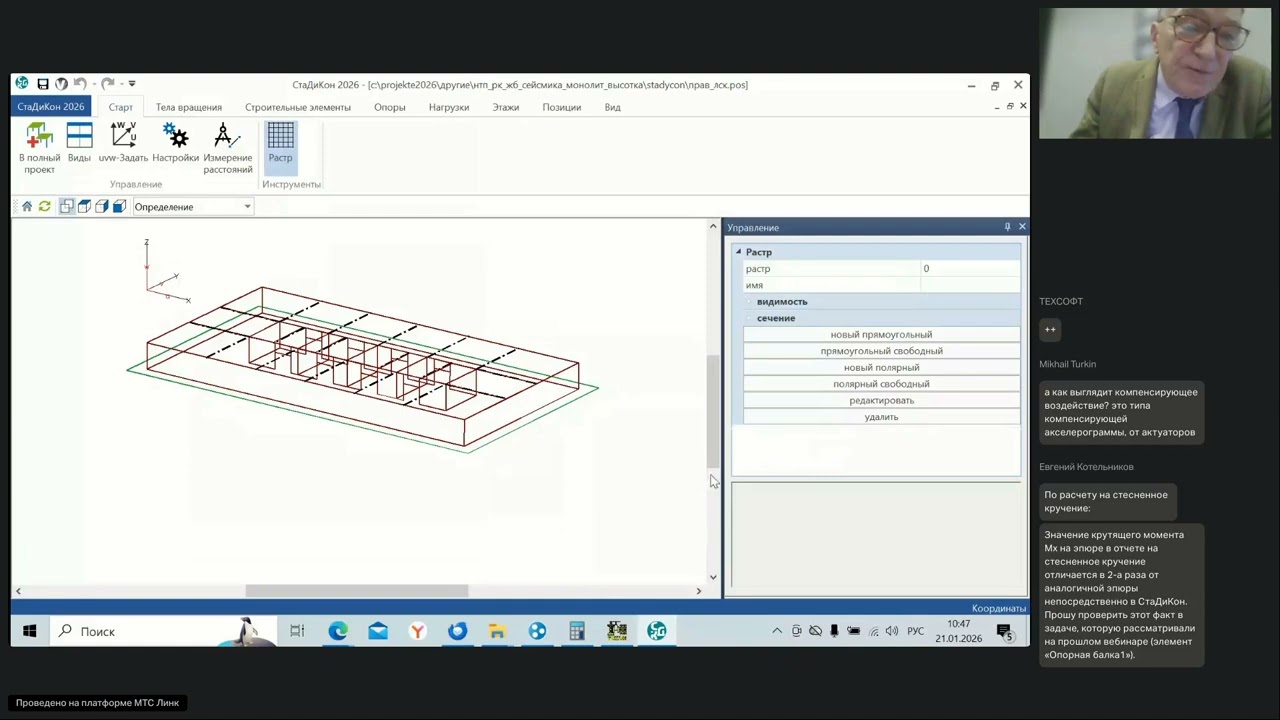This screenshot has width=1280, height=720.
Task: Click the vertical viewport scrollbar thumb
Action: click(x=713, y=410)
